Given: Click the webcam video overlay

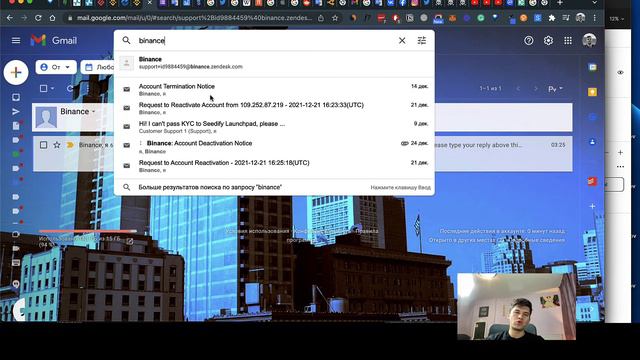Looking at the screenshot, I should coord(516,307).
